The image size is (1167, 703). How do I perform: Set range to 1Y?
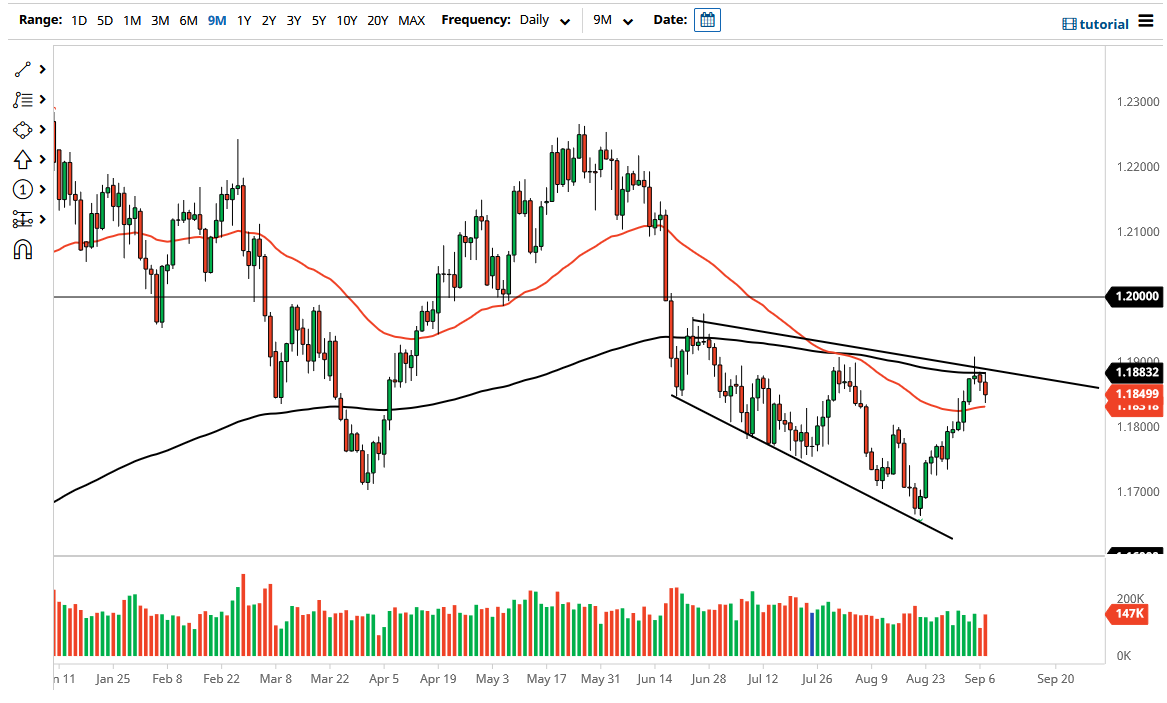244,20
